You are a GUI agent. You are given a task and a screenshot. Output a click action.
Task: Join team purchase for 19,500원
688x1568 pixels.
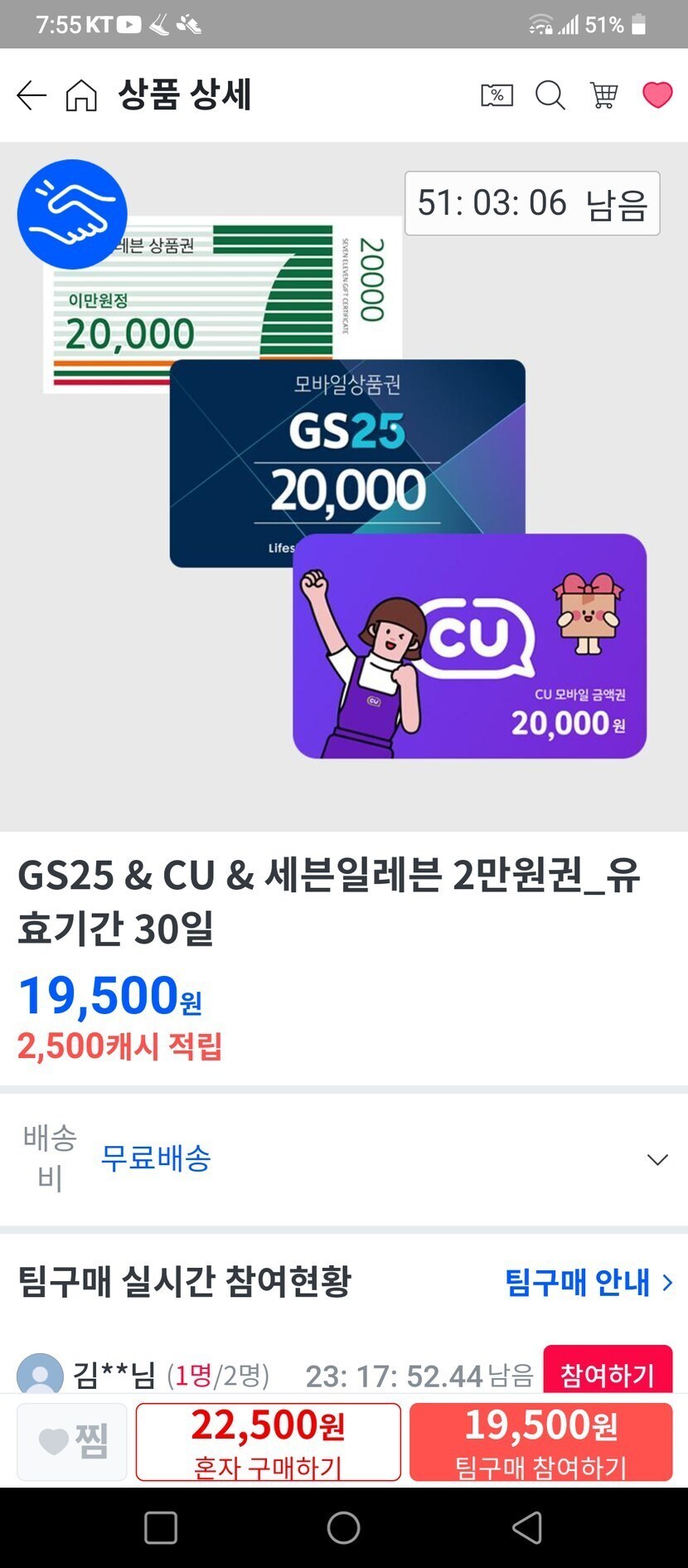tap(540, 1441)
